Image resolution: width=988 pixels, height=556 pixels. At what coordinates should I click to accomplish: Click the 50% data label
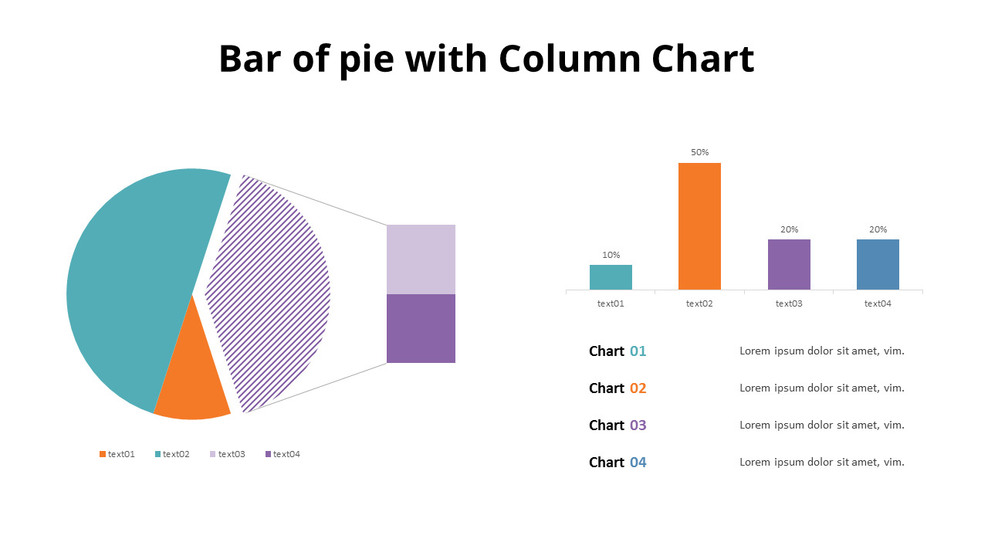coord(699,153)
